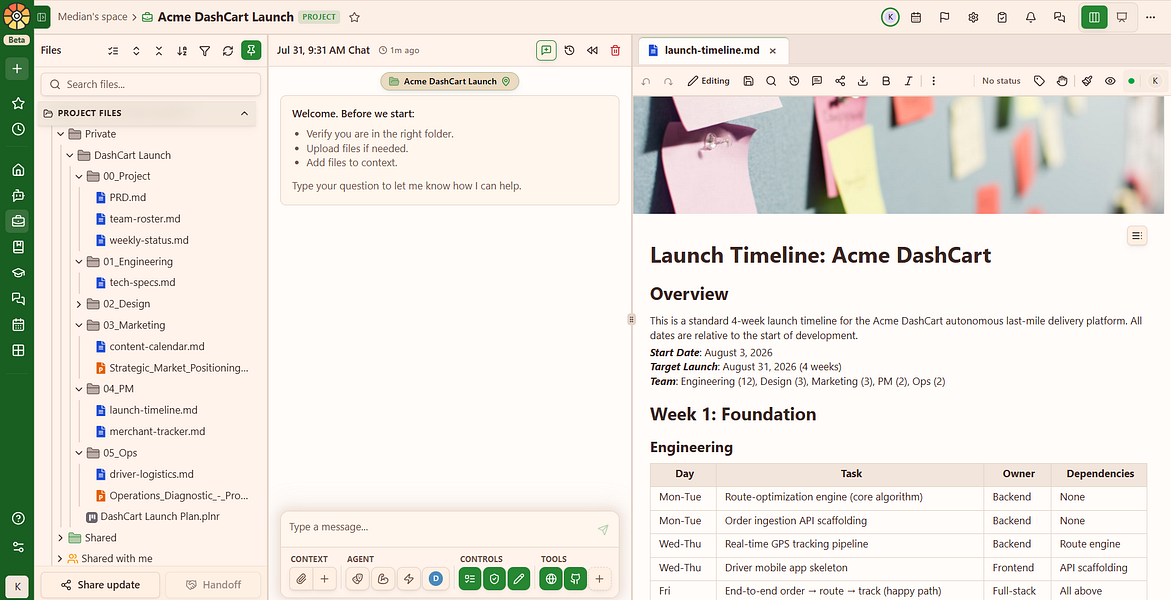Open the clipboard checklist icon in top bar
The width and height of the screenshot is (1171, 600).
pos(1002,17)
